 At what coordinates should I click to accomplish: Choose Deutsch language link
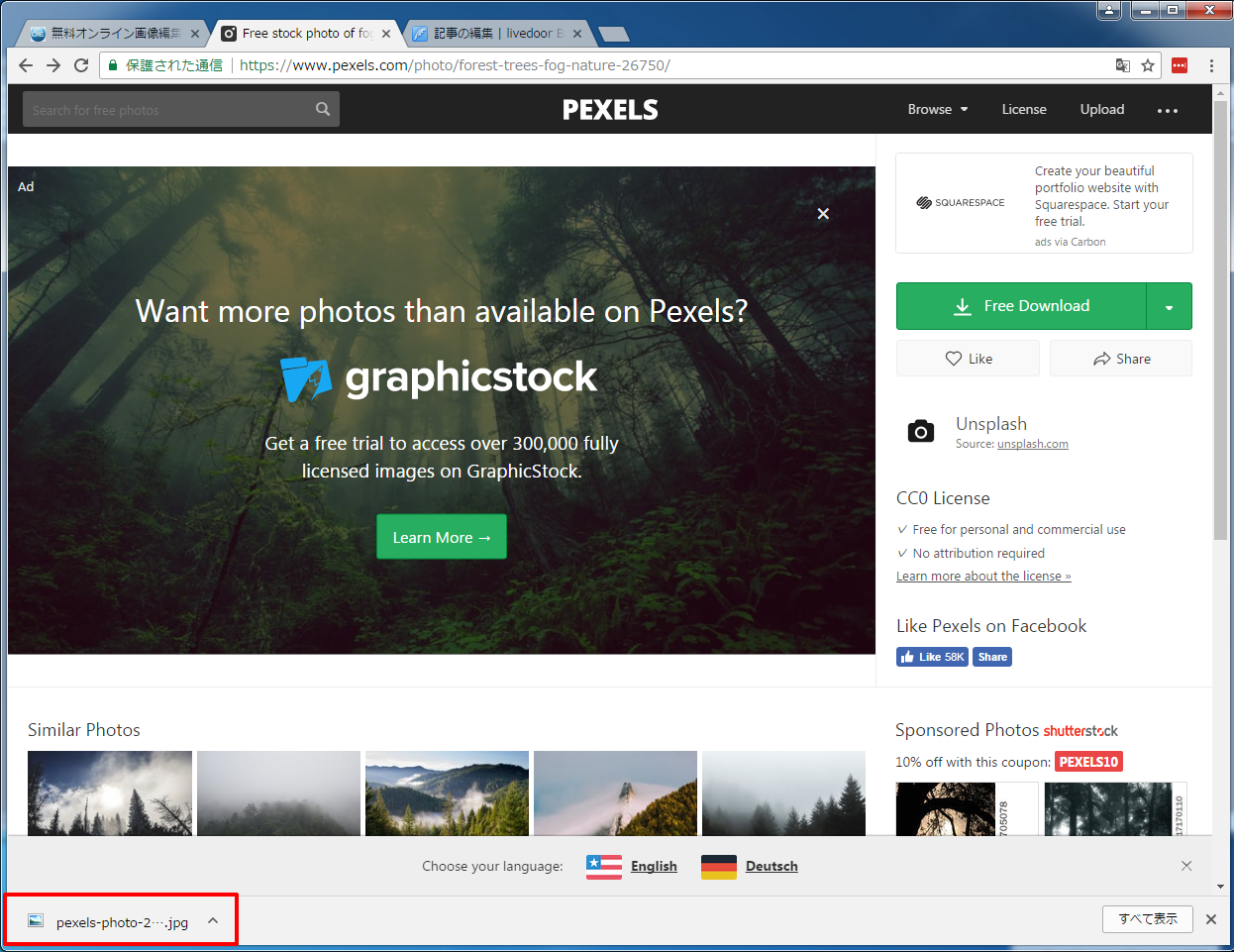pos(771,866)
